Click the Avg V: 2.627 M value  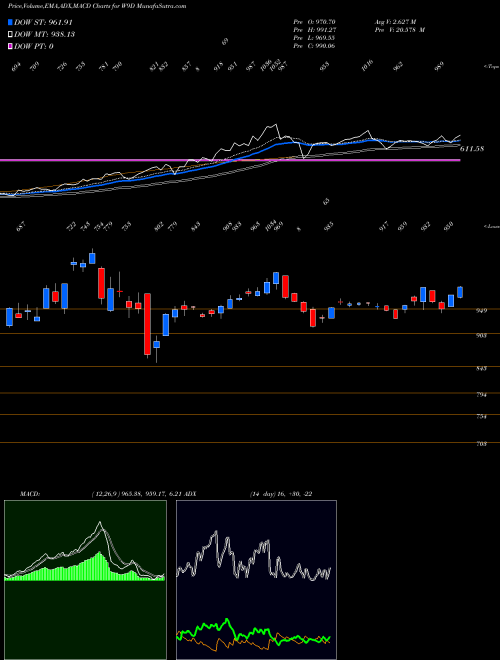[x=395, y=21]
